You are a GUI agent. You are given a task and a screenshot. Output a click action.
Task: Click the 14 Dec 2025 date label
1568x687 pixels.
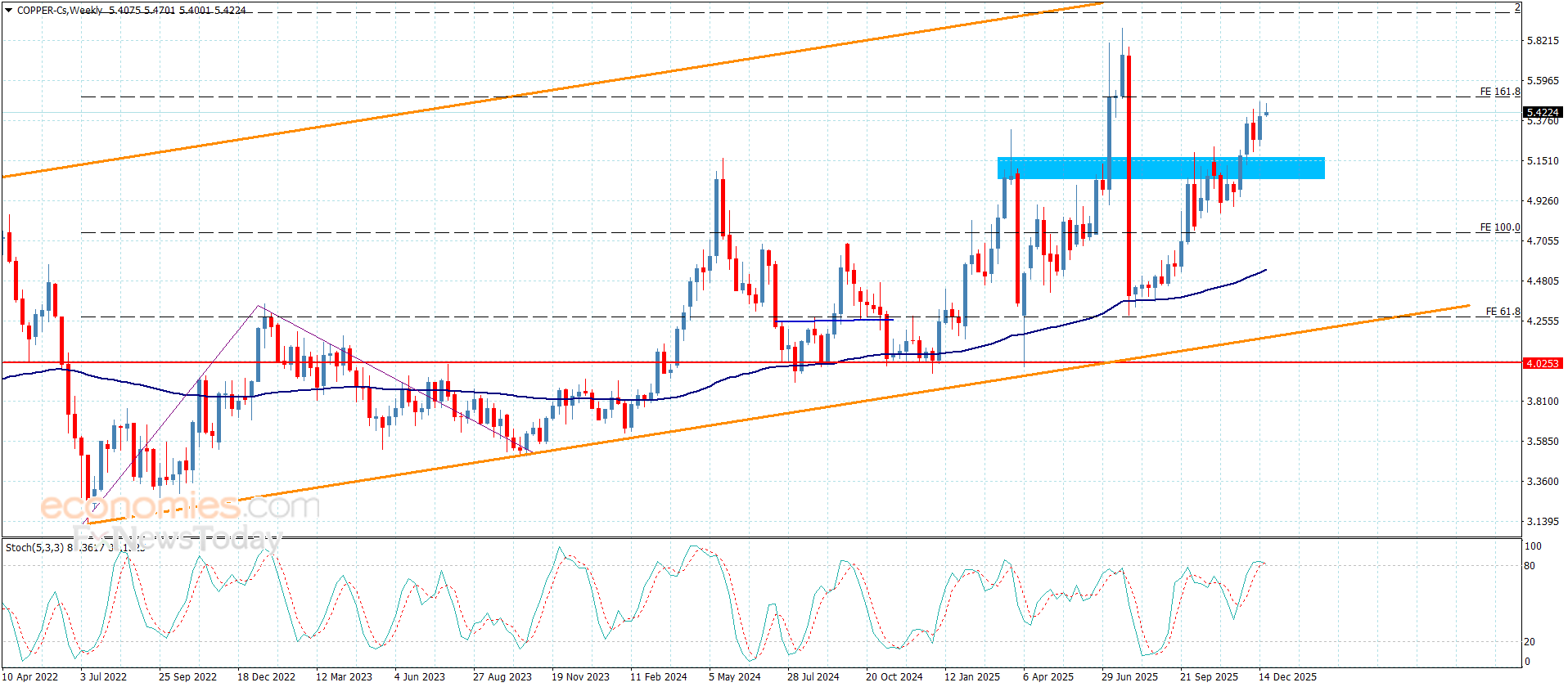1287,676
